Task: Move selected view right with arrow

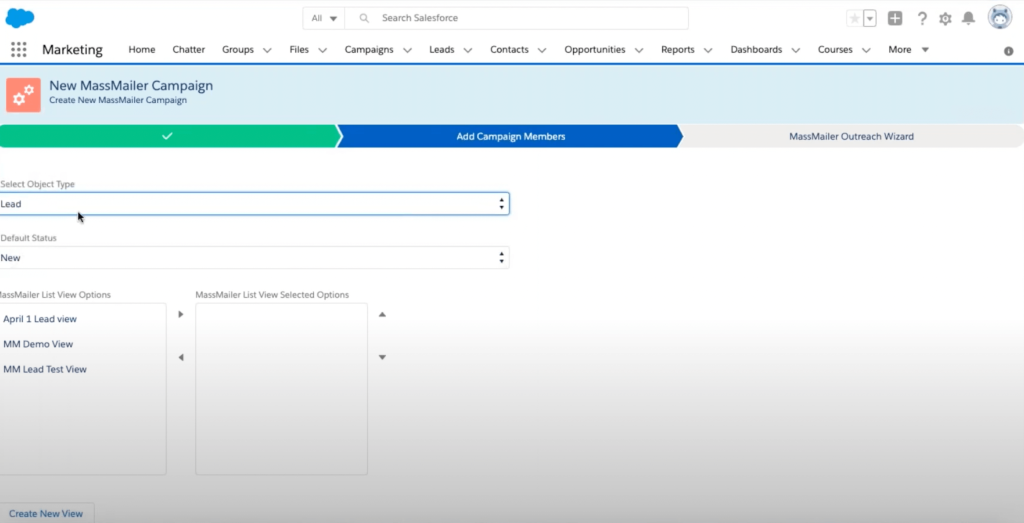Action: [181, 314]
